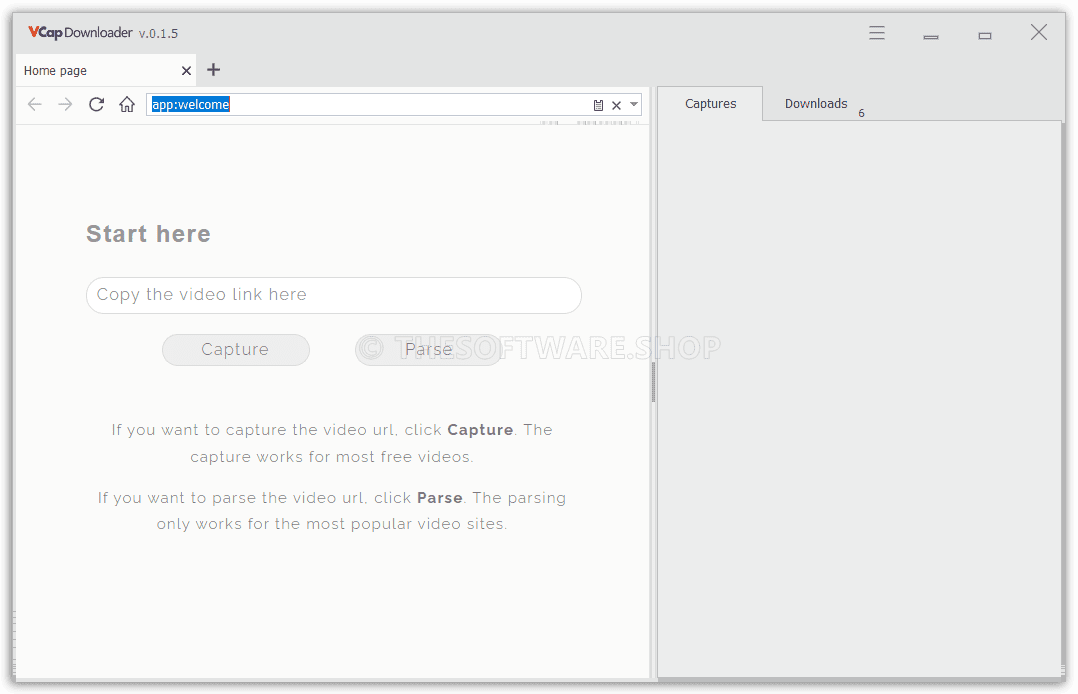The image size is (1078, 694).
Task: Reload the current page
Action: (x=96, y=105)
